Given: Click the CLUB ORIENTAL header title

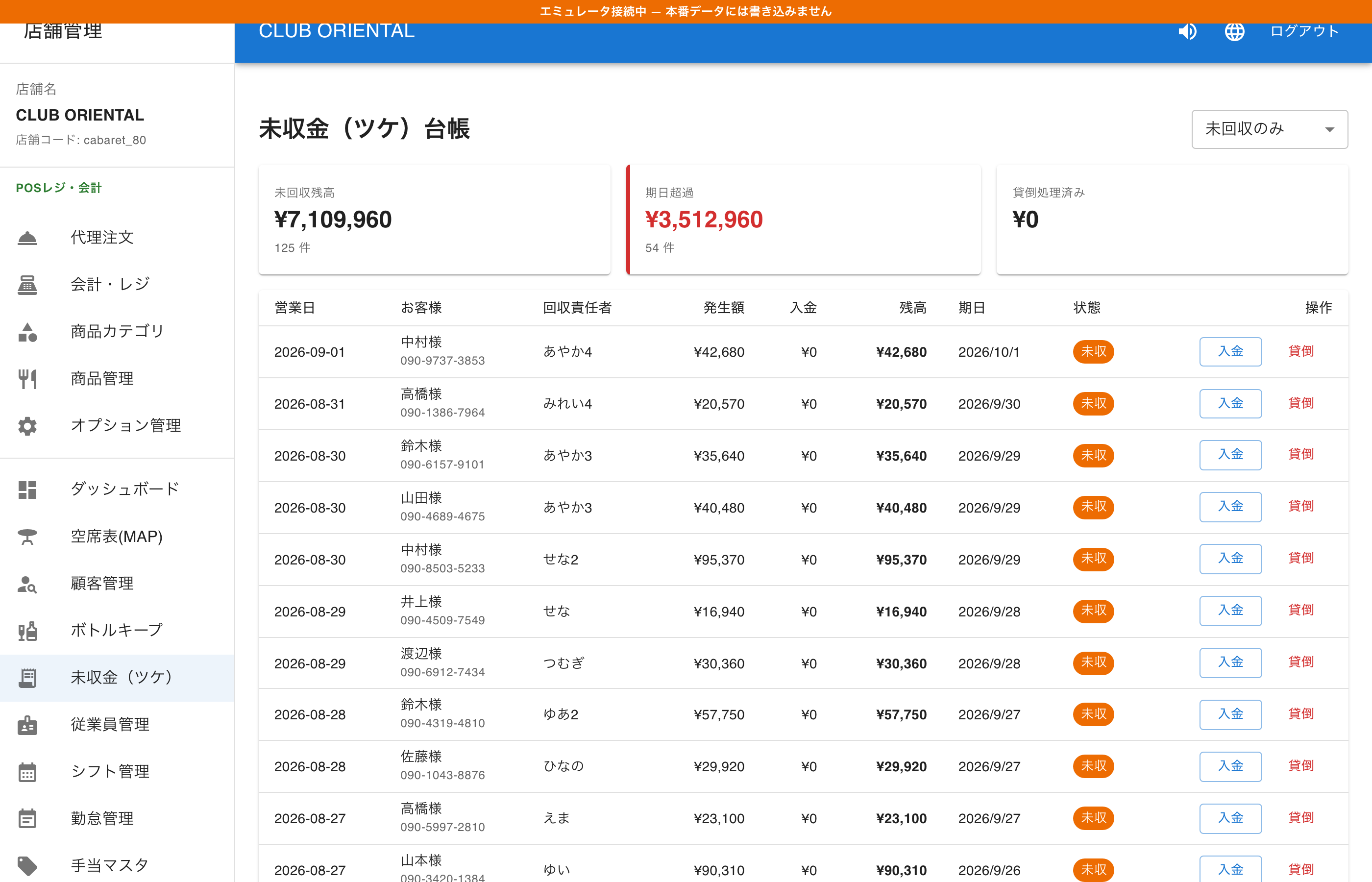Looking at the screenshot, I should coord(336,31).
